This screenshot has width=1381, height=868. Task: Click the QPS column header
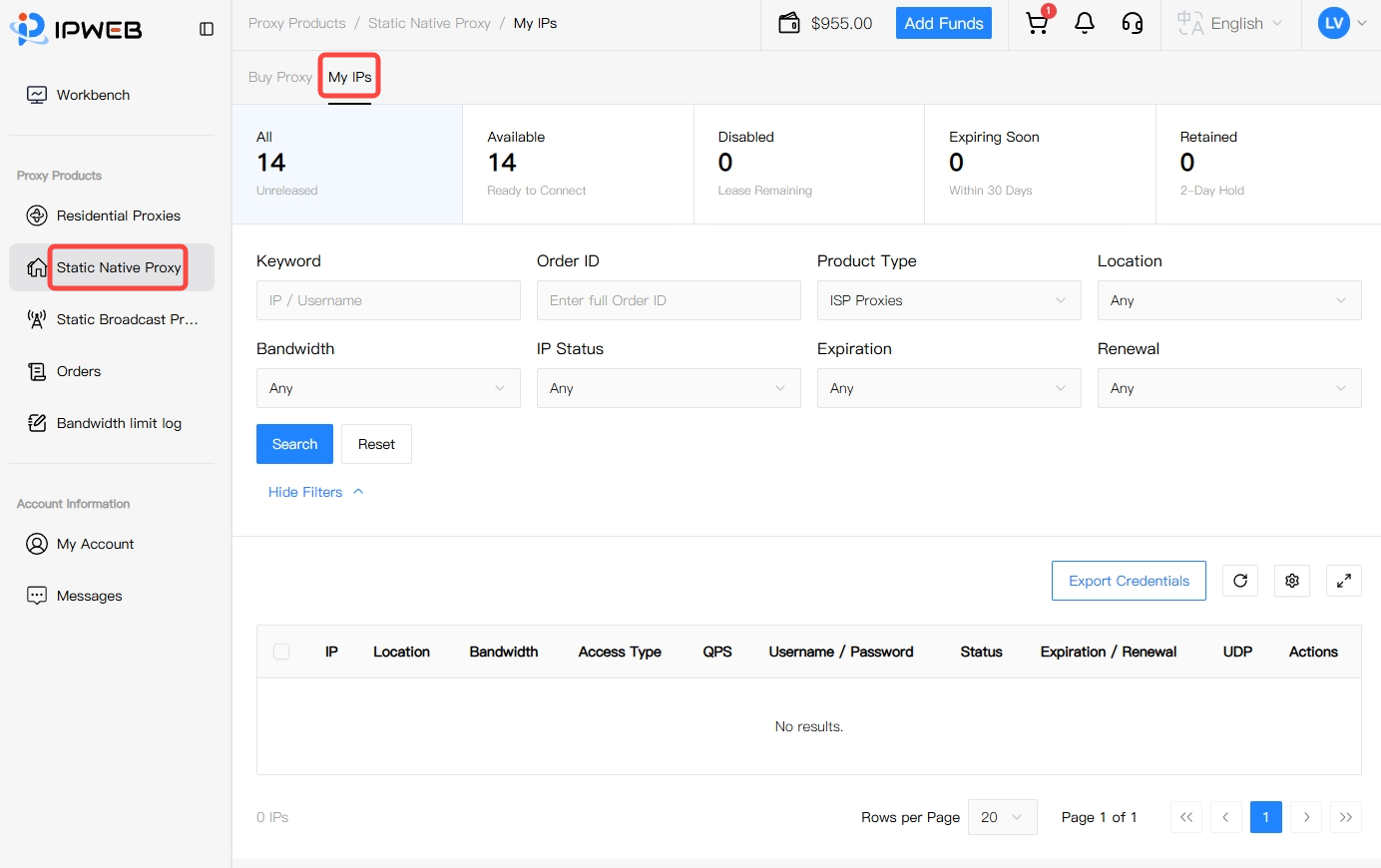tap(717, 651)
